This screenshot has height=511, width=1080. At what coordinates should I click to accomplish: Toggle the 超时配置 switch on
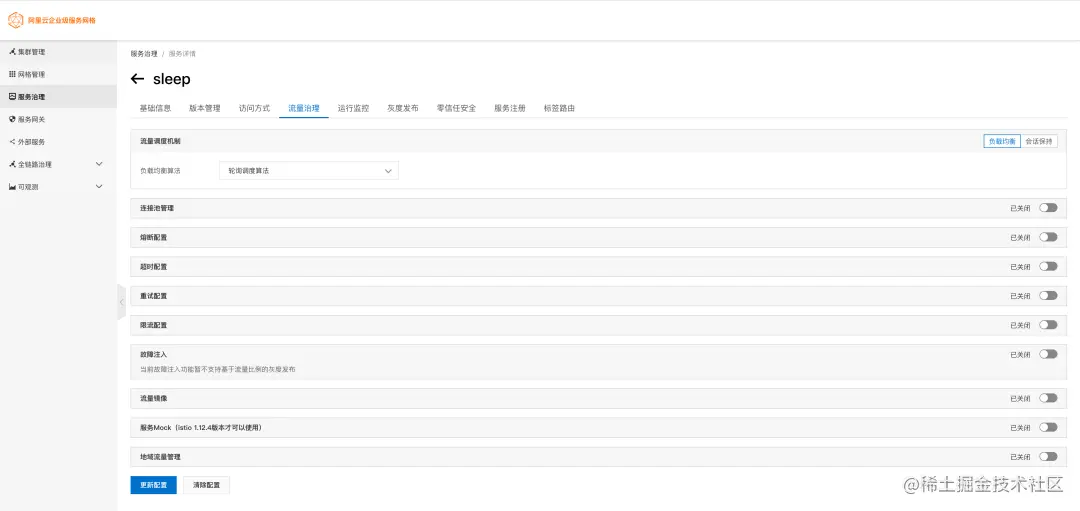[1048, 266]
